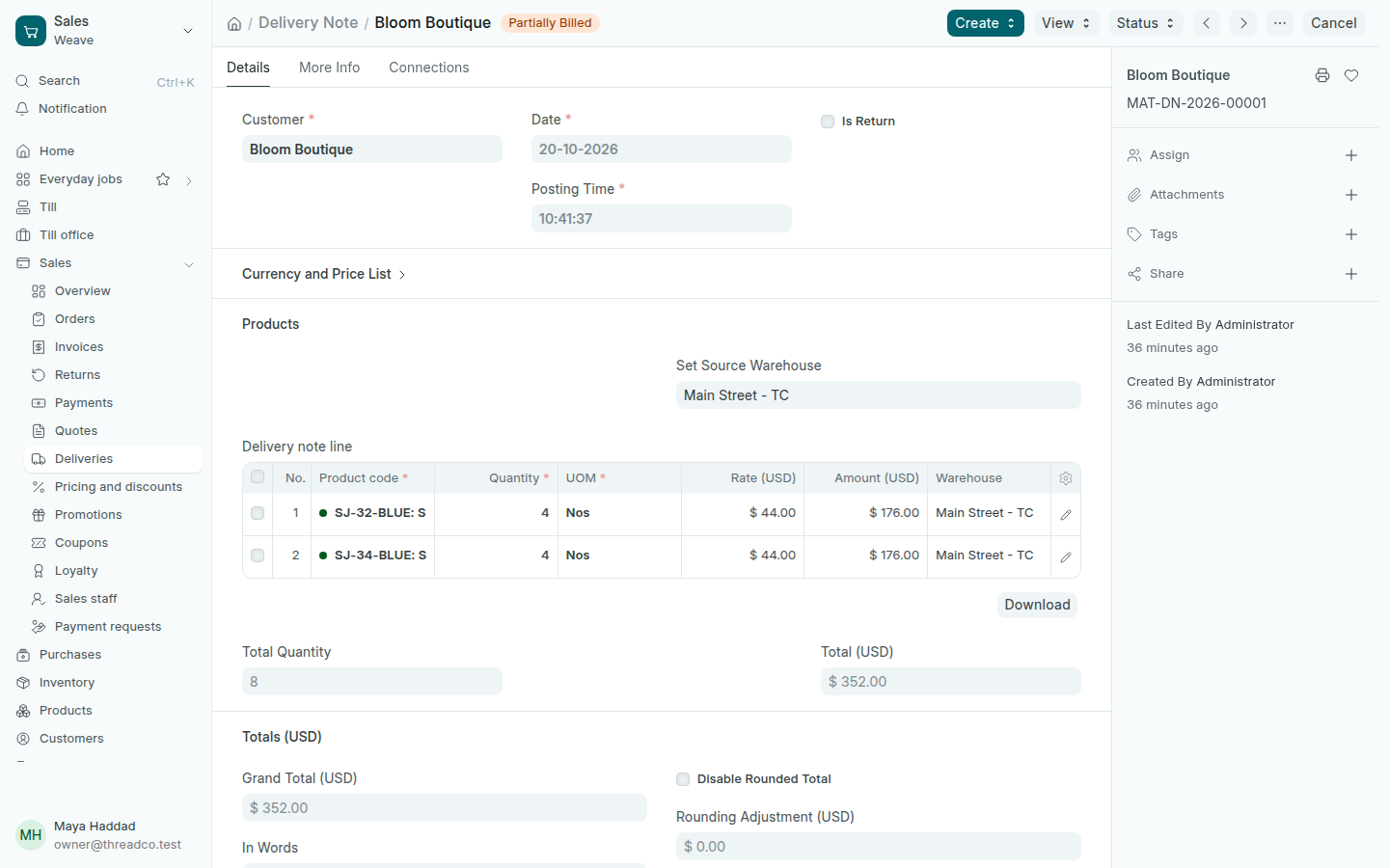
Task: Expand Everyday jobs submenu arrow
Action: tap(189, 180)
